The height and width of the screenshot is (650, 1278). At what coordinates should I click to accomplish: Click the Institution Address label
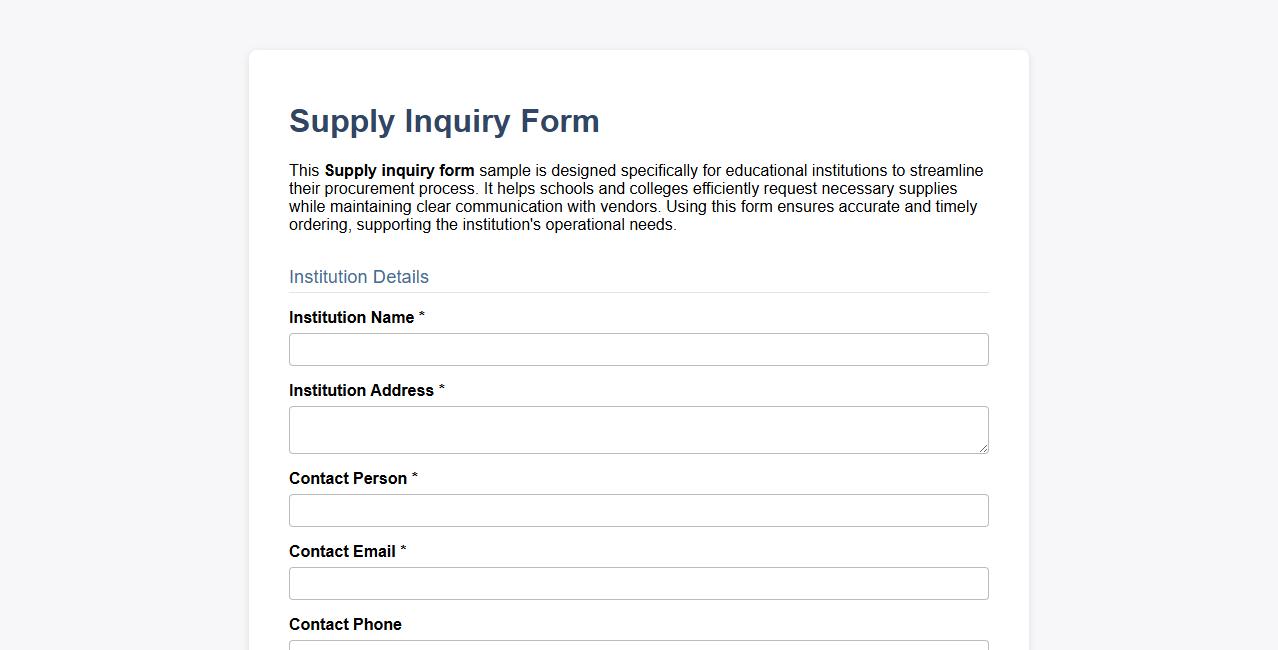click(362, 390)
